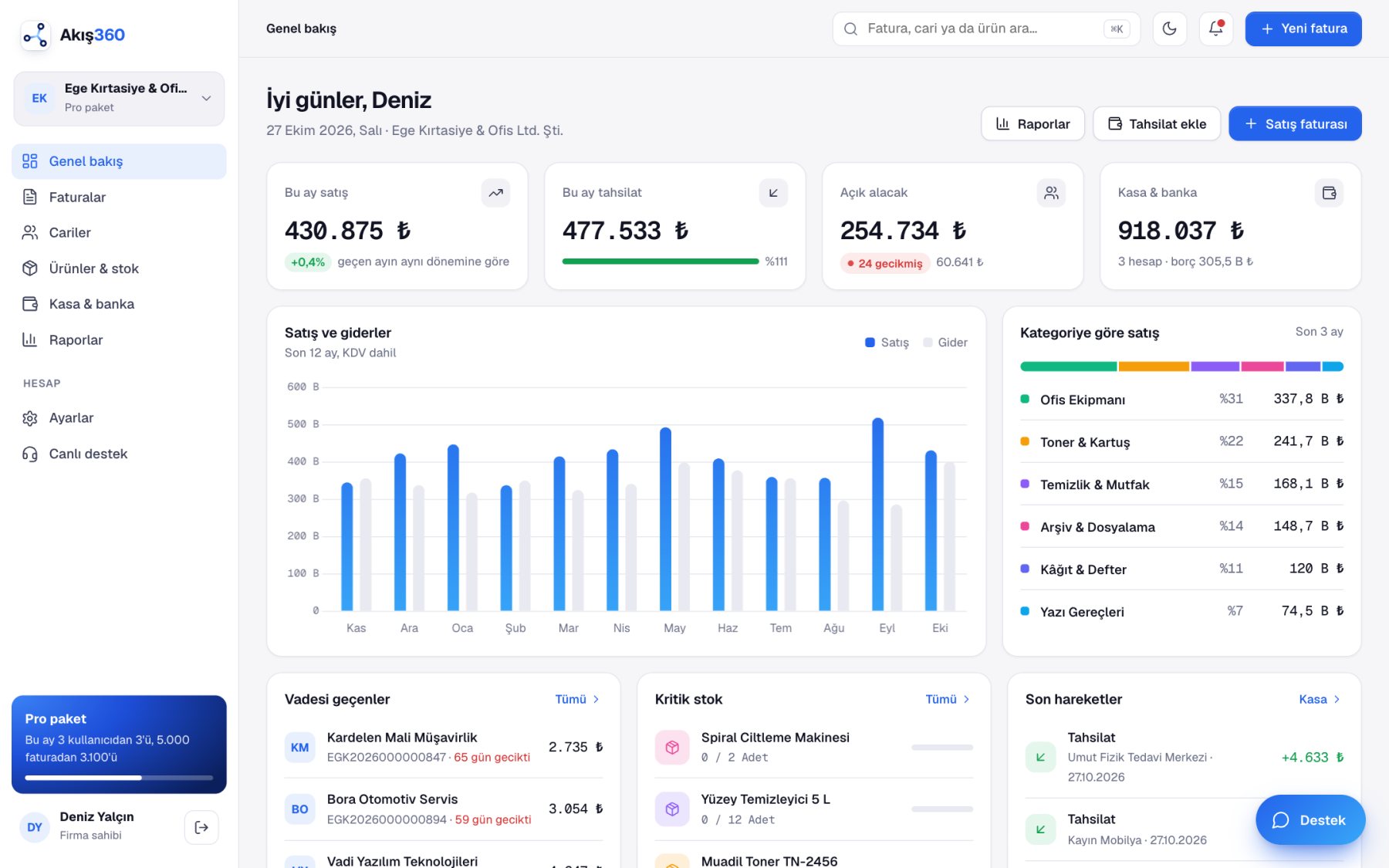The height and width of the screenshot is (868, 1389).
Task: Click the Pro paket usage progress bar
Action: point(119,778)
